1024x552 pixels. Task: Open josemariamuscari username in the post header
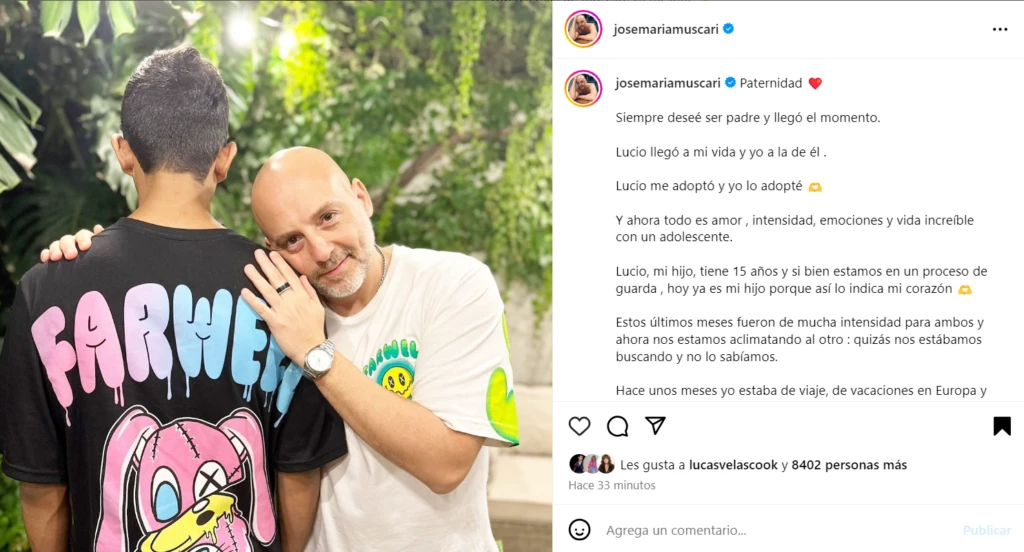(665, 29)
